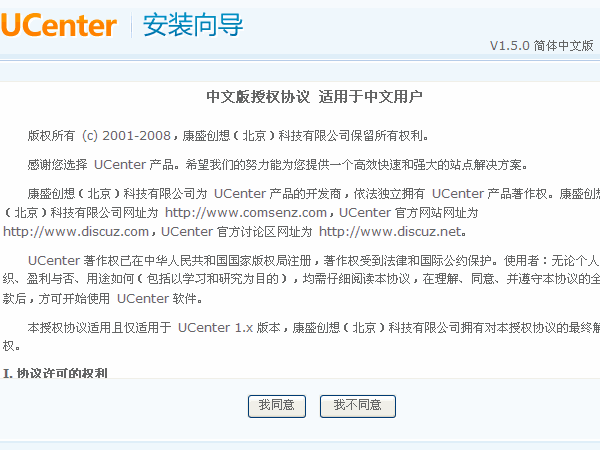Viewport: 600px width, 450px height.
Task: Click the I. 协议许可的权利 section heading
Action: click(x=55, y=373)
